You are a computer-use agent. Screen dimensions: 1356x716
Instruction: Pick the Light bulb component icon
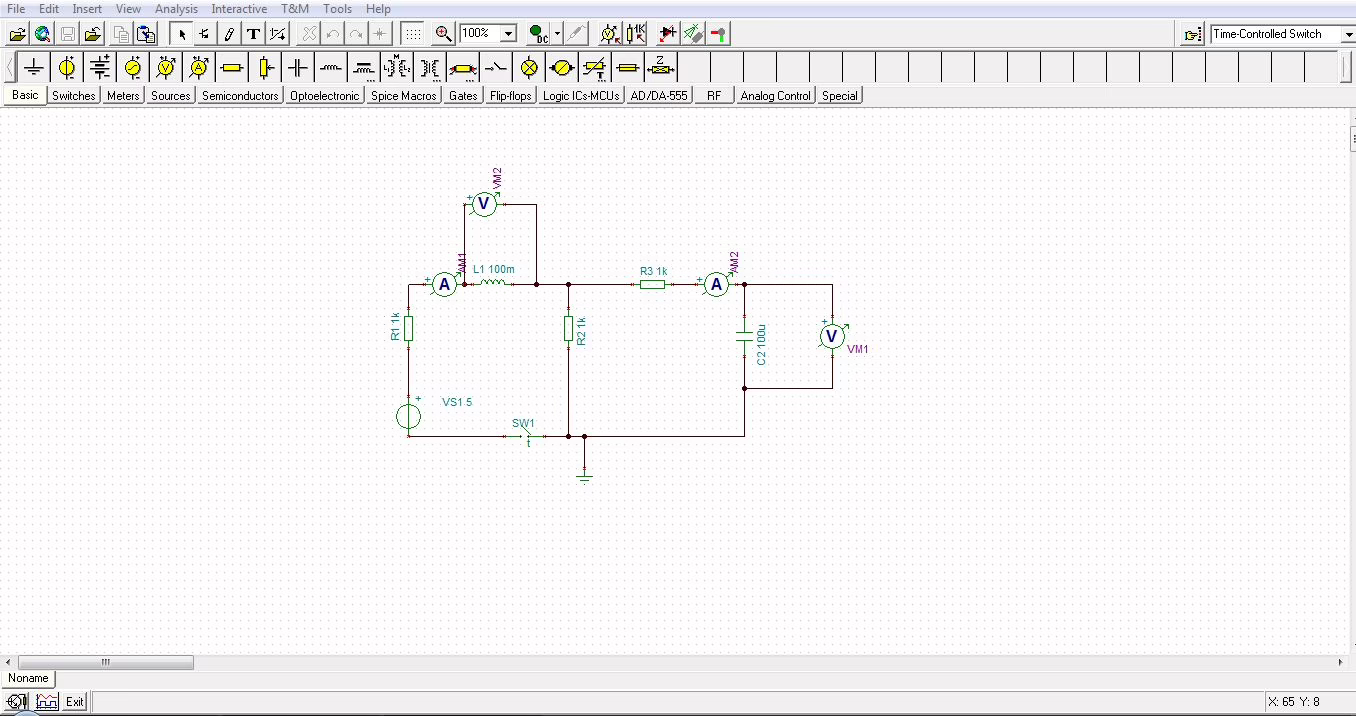pos(529,68)
